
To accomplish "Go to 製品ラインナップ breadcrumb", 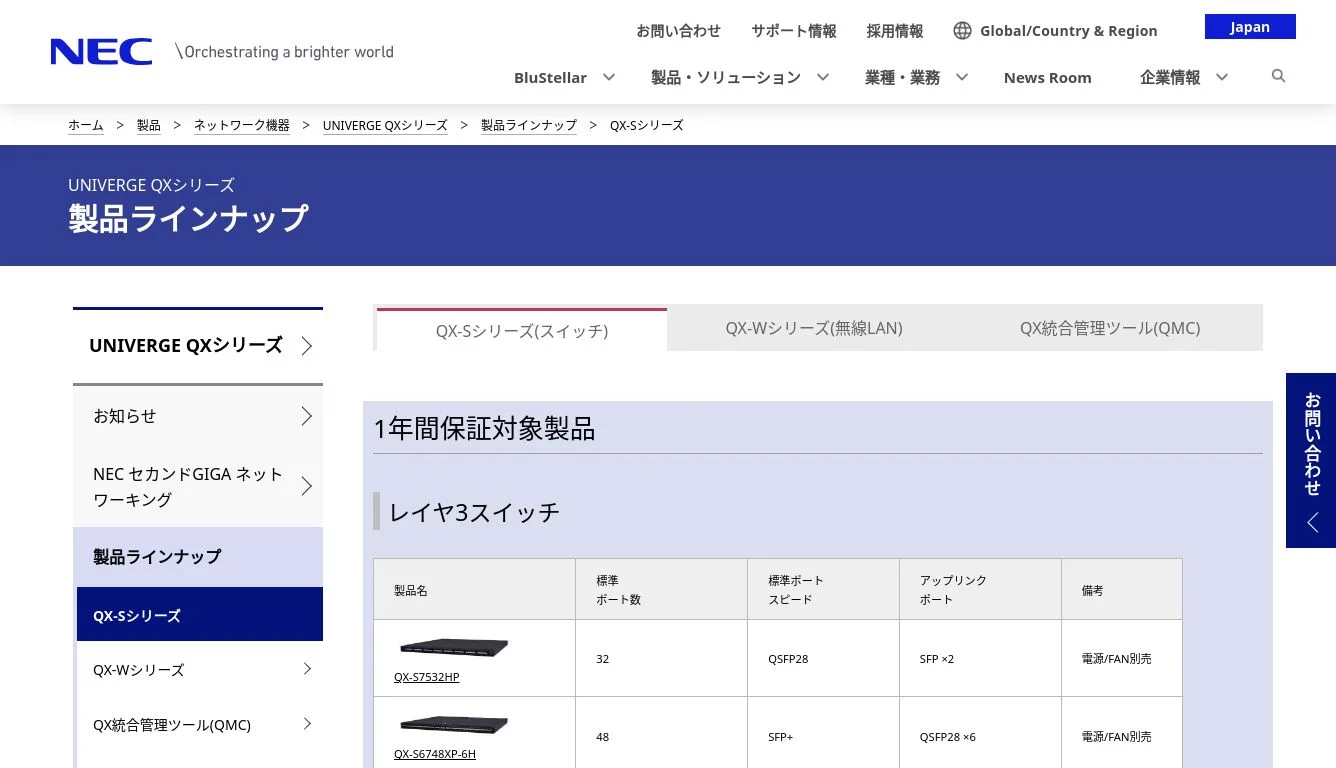I will [x=529, y=125].
